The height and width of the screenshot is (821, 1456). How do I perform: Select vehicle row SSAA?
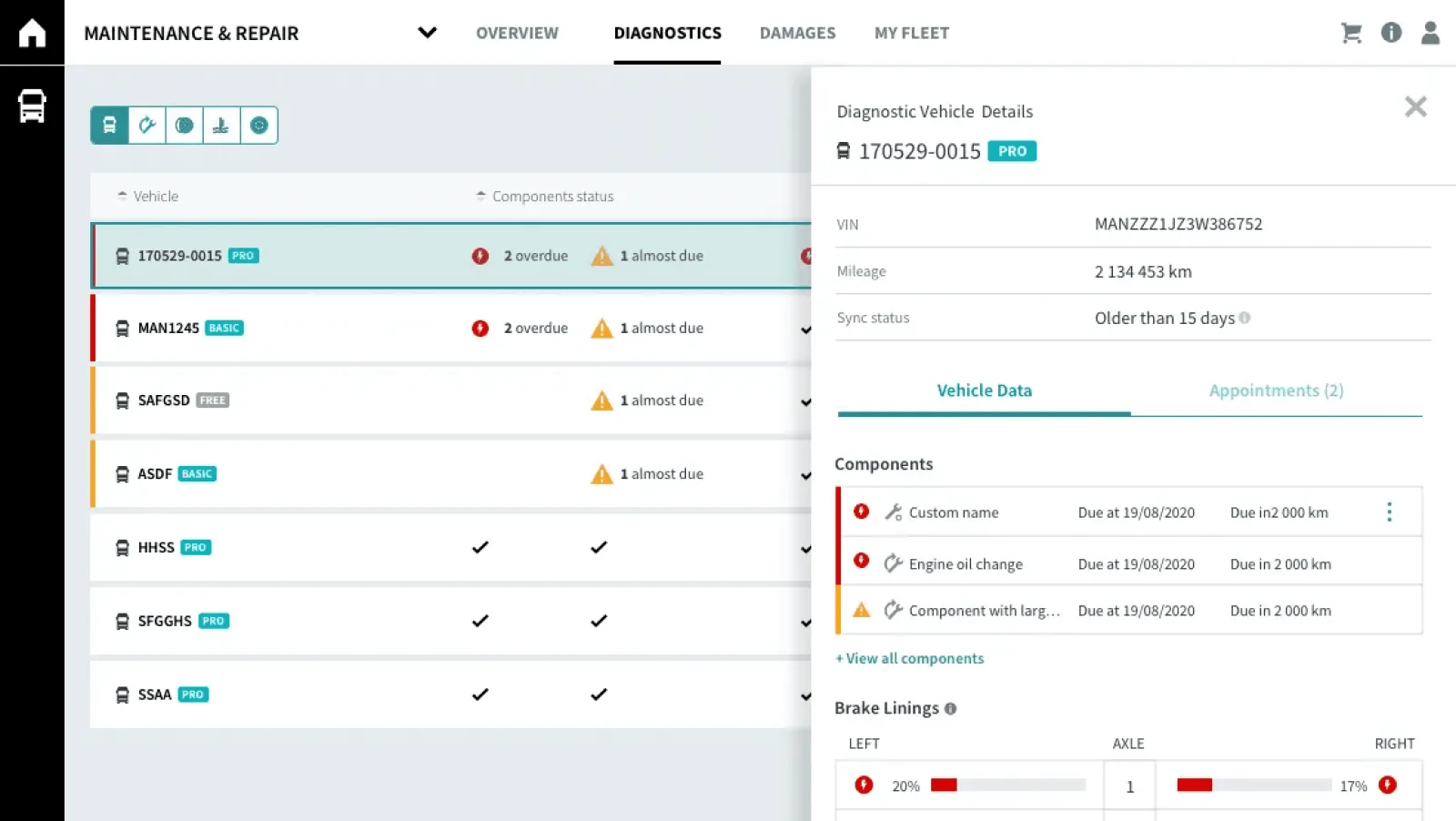[451, 694]
